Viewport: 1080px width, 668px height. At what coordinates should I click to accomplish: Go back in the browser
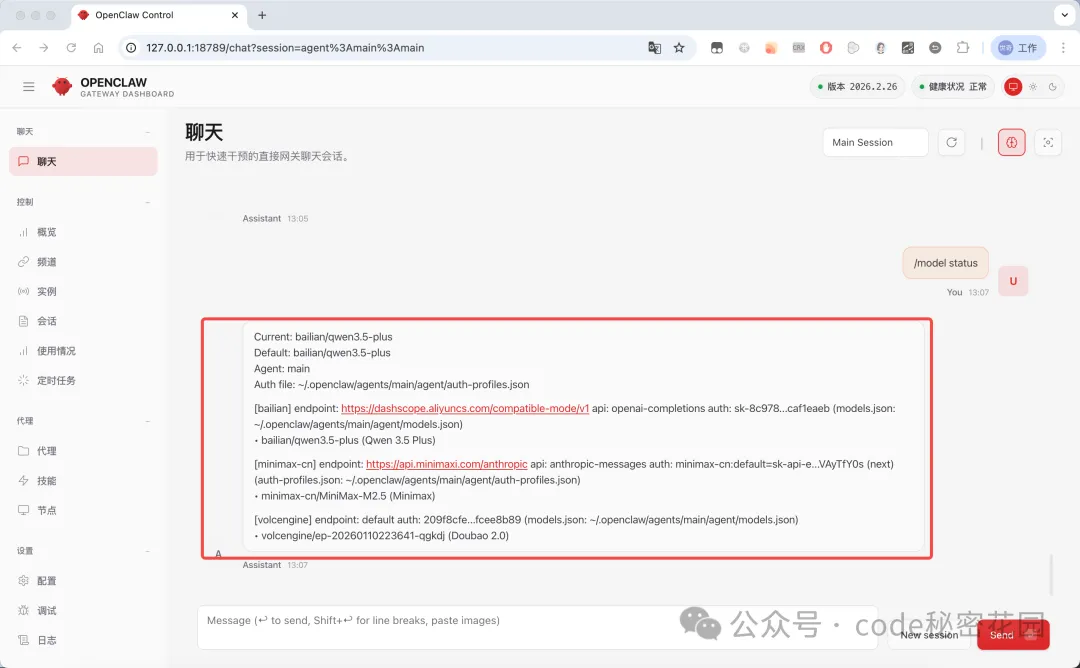(17, 48)
